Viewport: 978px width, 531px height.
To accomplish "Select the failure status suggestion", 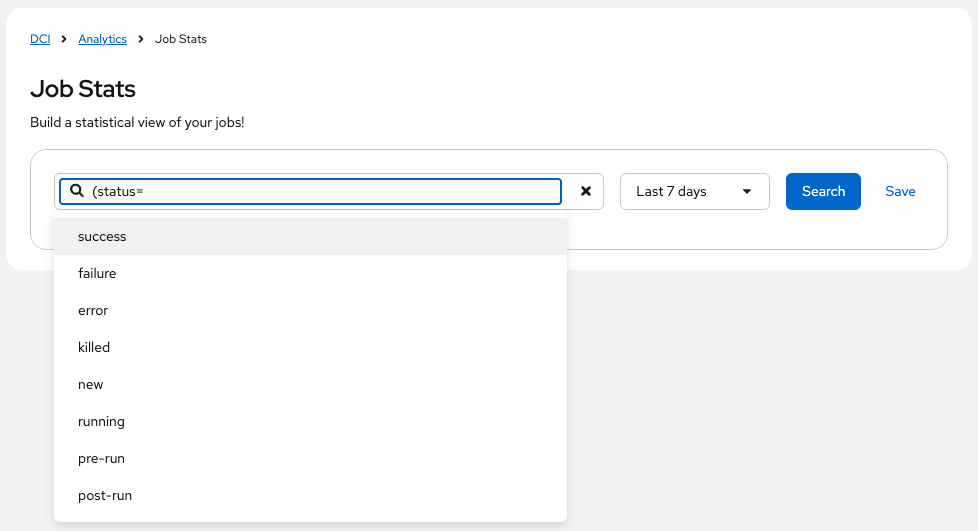I will [311, 273].
